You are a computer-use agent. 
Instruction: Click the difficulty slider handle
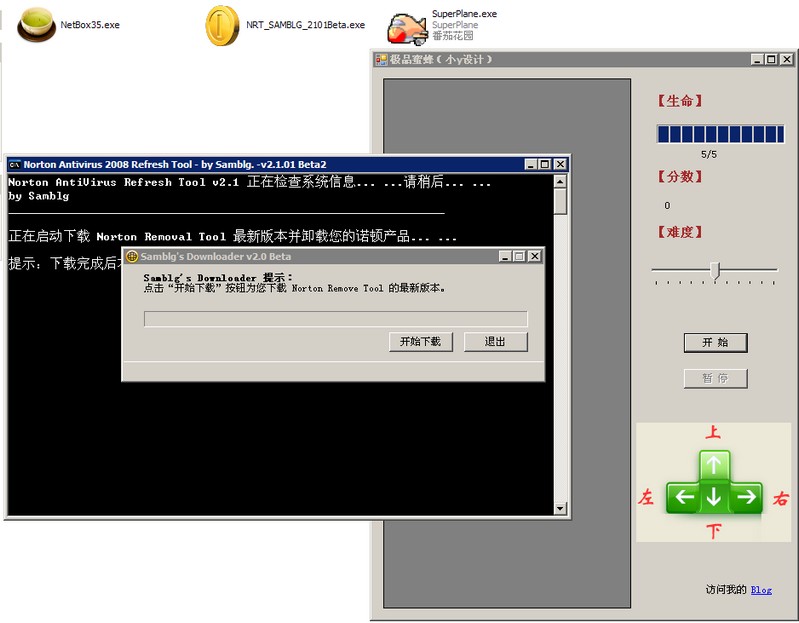[715, 270]
